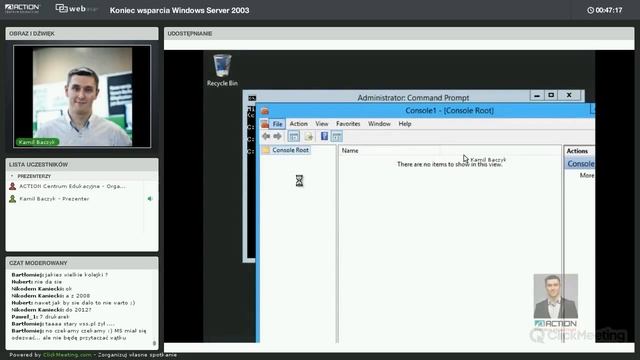Click the Console1 title bar icon
Viewport: 640px width, 360px height.
tap(265, 111)
